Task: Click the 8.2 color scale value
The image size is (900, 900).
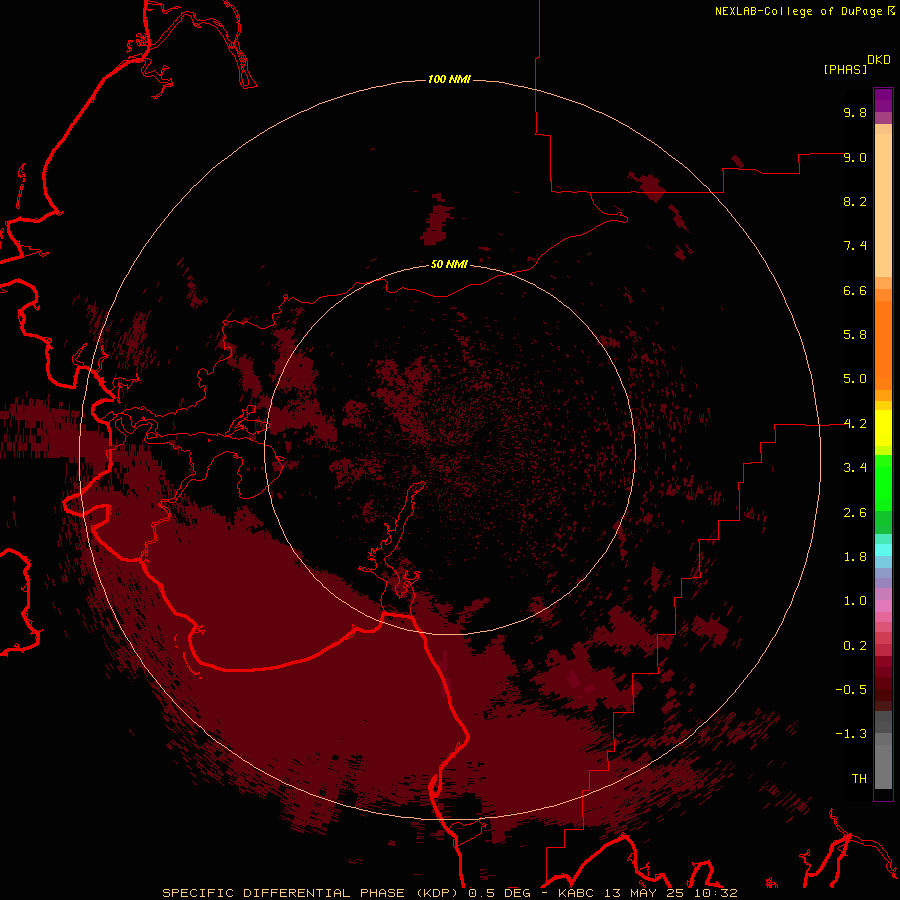Action: pos(855,201)
